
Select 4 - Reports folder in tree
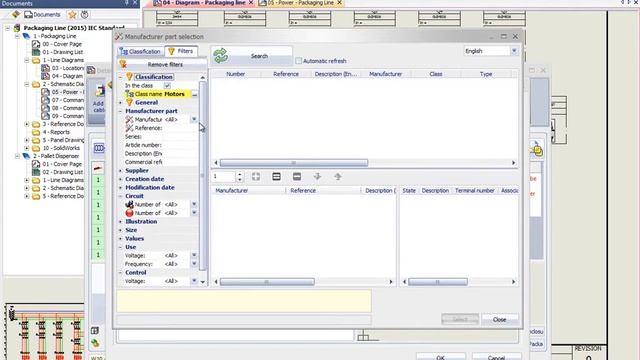[56, 132]
